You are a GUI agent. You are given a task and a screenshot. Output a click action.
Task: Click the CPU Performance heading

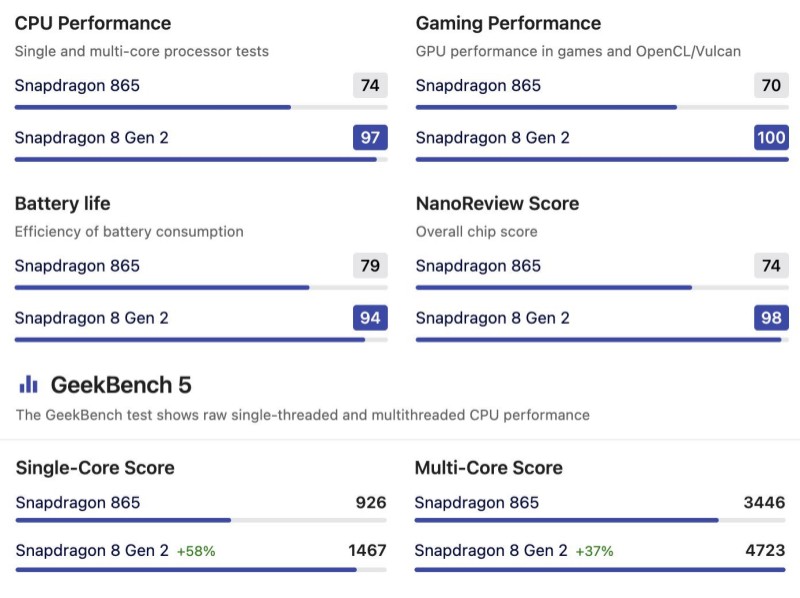click(93, 23)
